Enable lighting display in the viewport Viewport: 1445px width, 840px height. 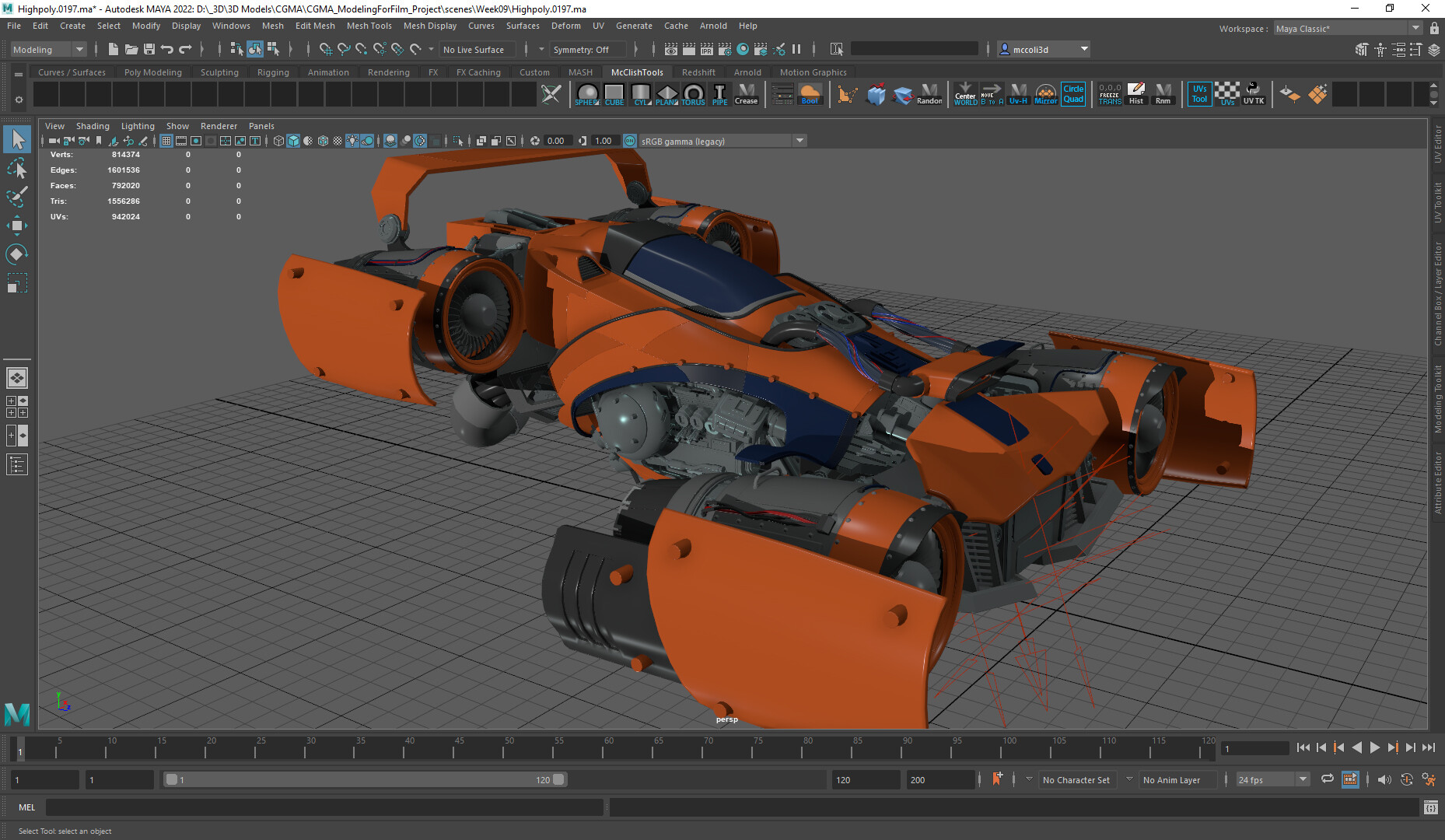coord(352,141)
